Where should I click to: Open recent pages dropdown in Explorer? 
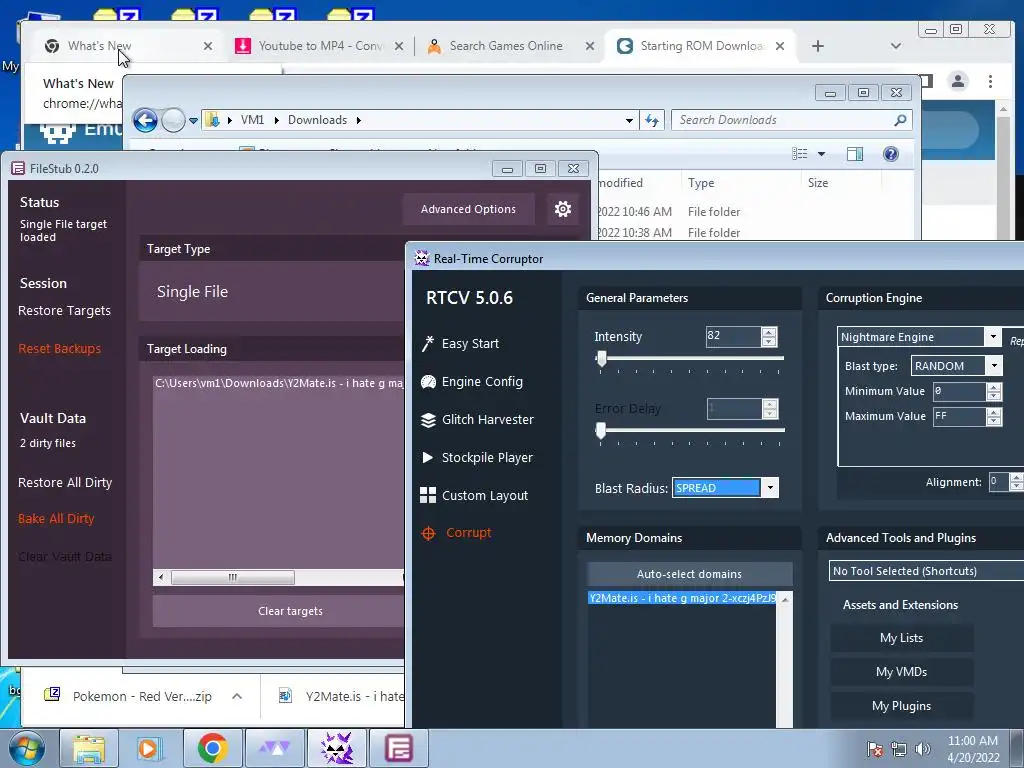193,121
